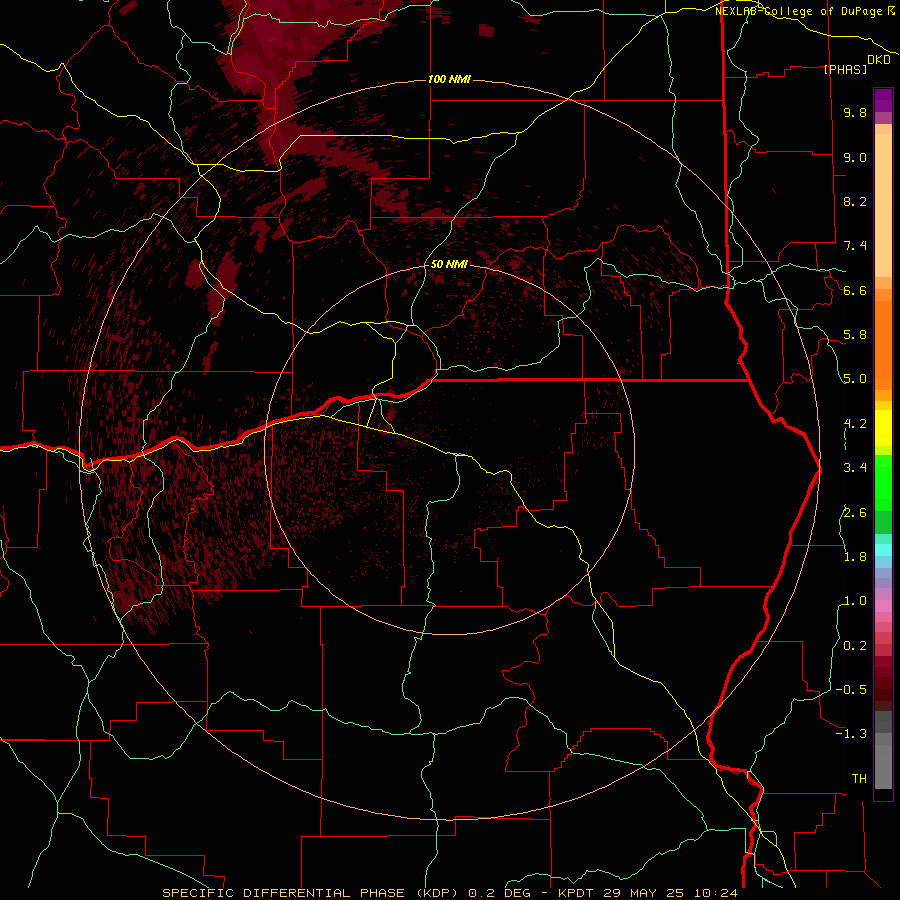Click the 0.2 DEG elevation text
This screenshot has height=900, width=900.
499,893
